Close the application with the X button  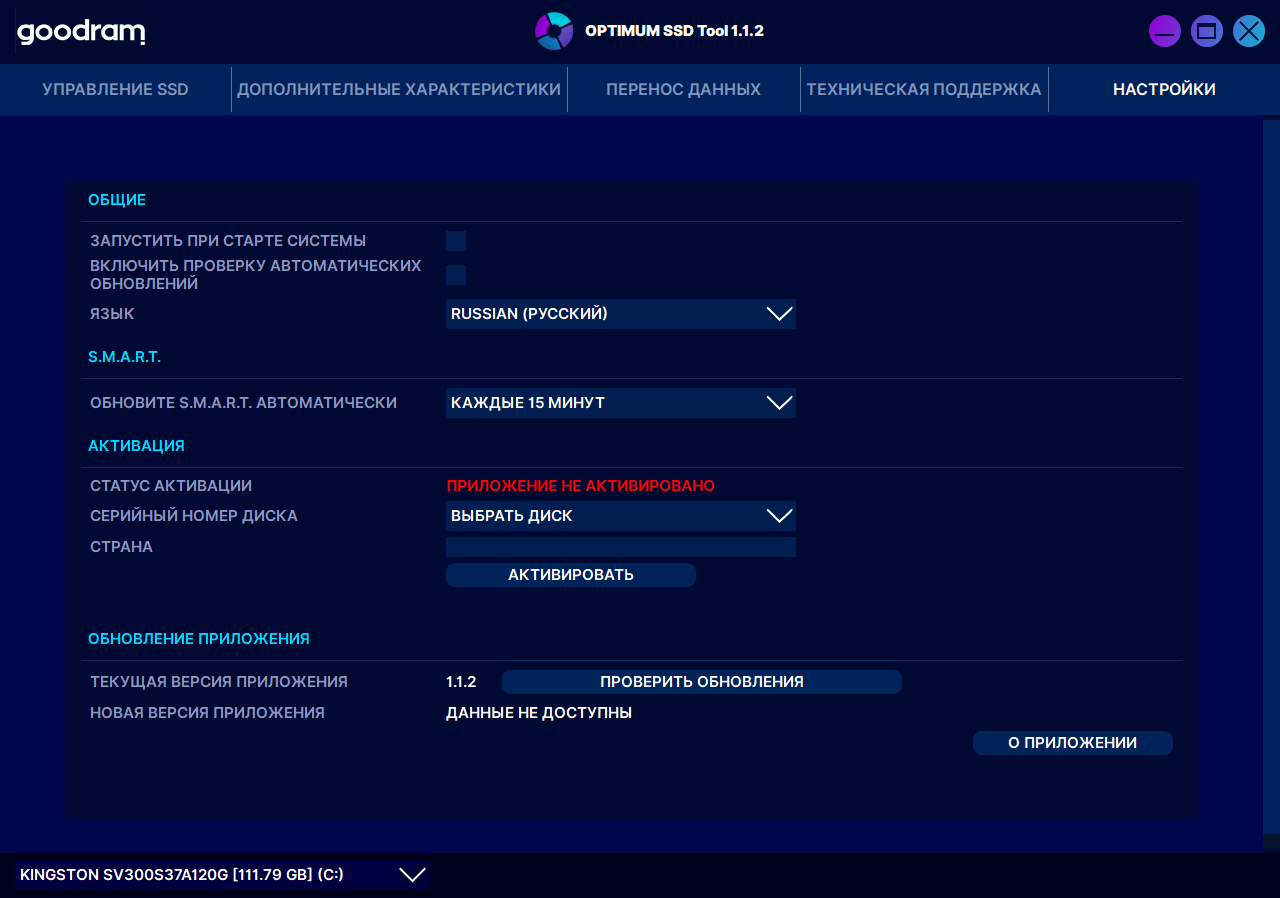(x=1249, y=31)
